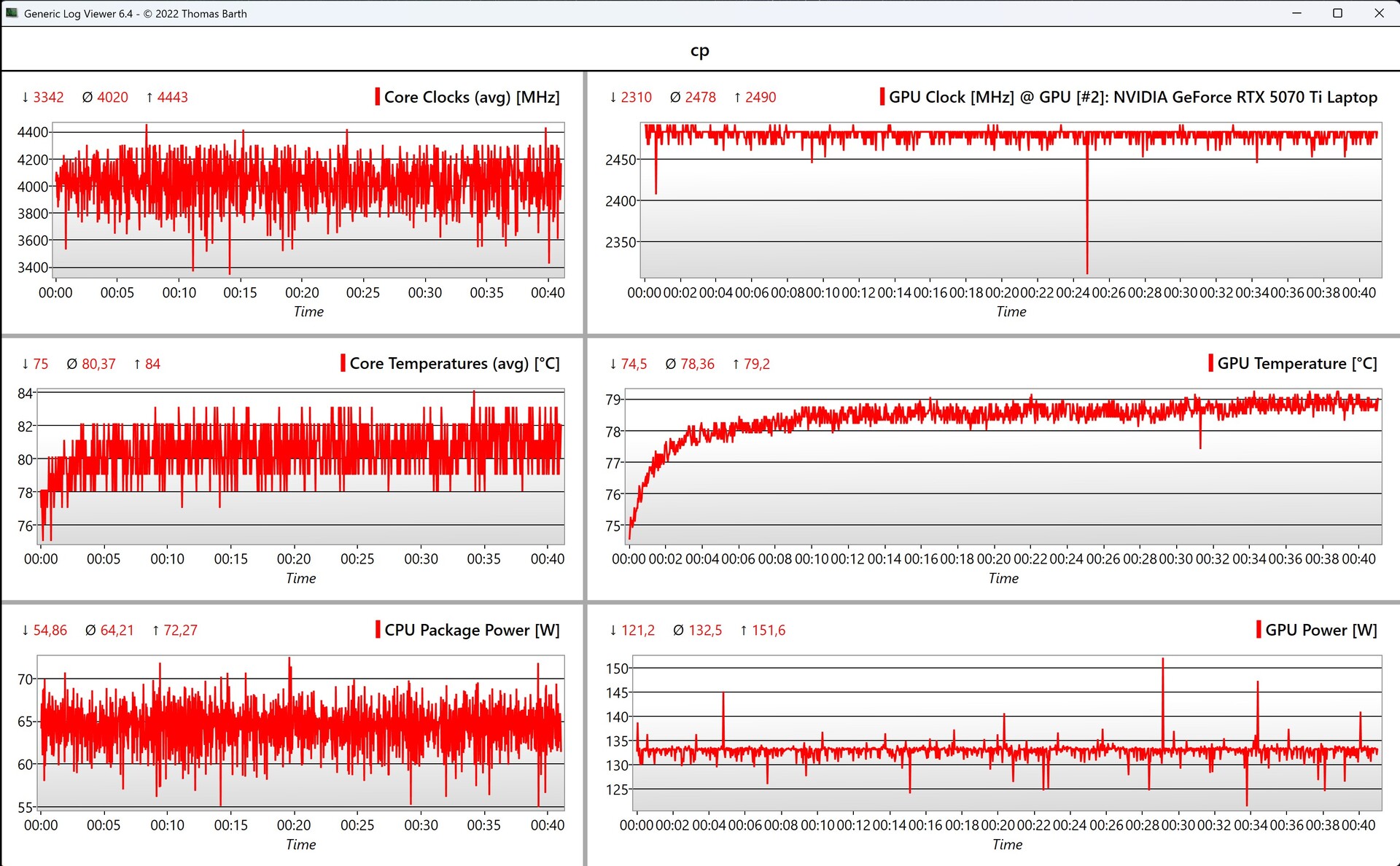Click the red Core Clocks legend marker
Viewport: 1400px width, 866px height.
[x=377, y=97]
